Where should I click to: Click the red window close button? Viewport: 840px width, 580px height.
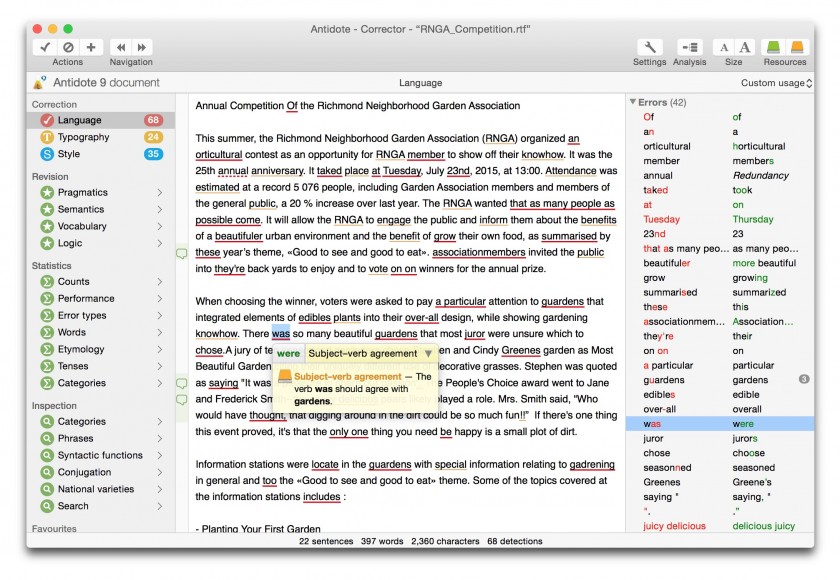[40, 29]
